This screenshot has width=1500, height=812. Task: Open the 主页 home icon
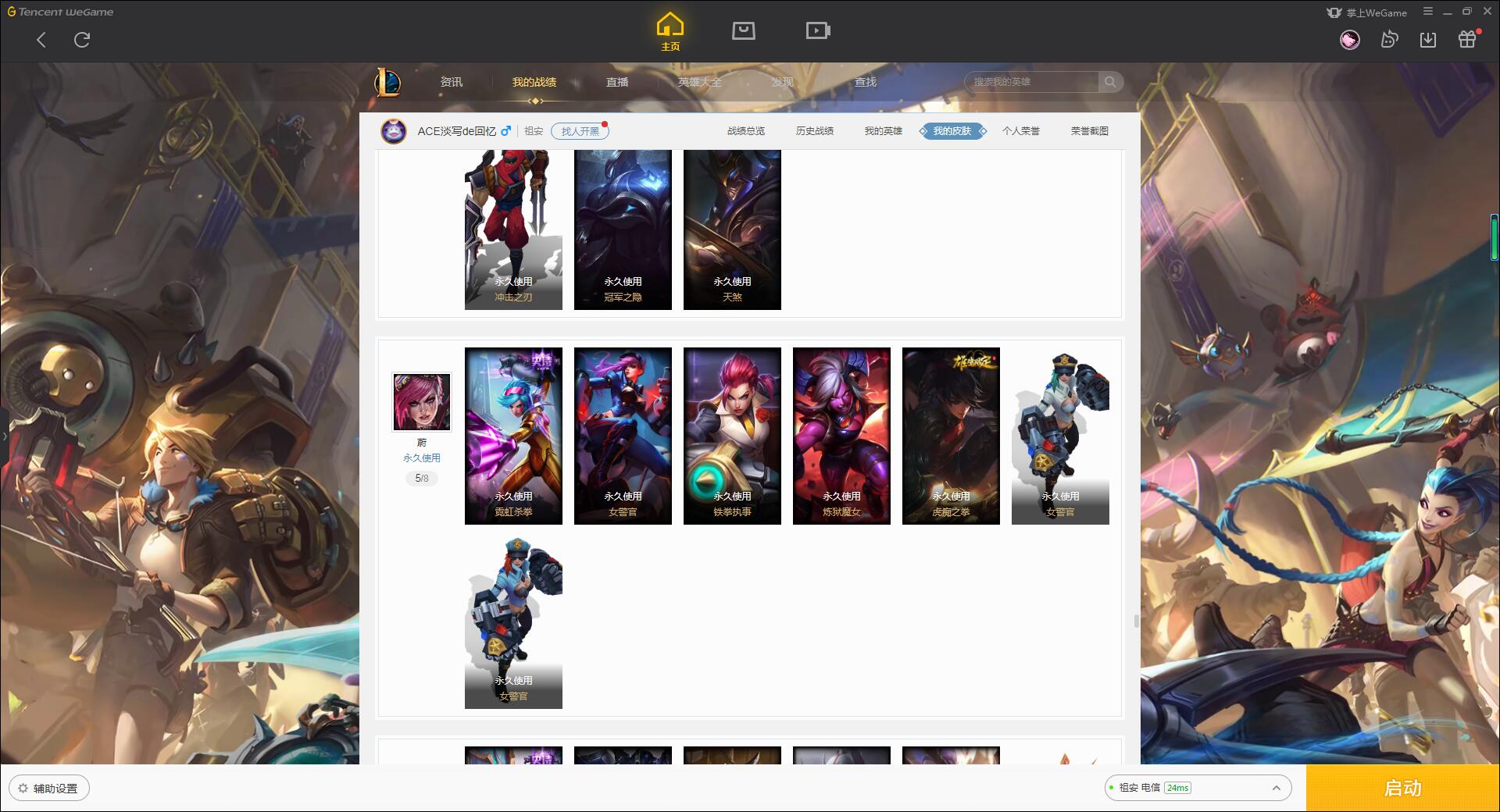(670, 31)
